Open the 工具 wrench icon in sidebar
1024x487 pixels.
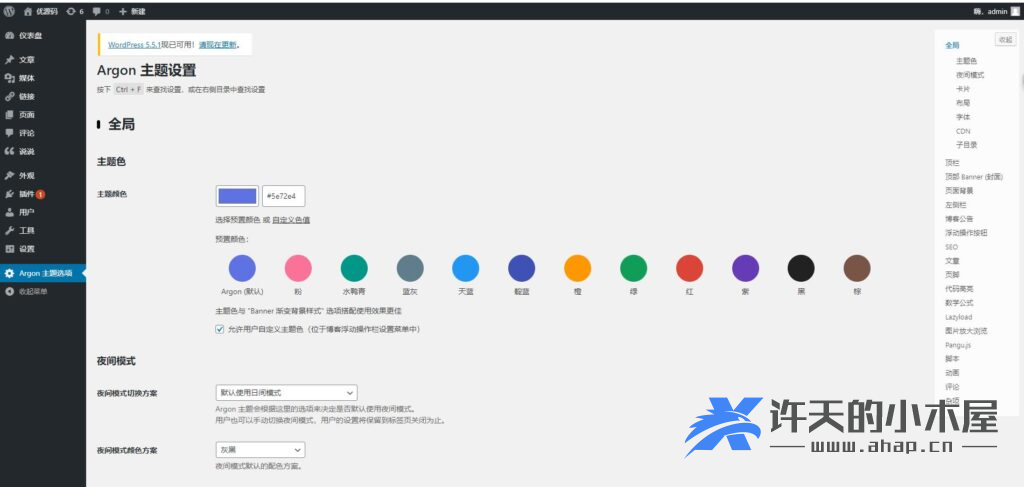[x=9, y=230]
